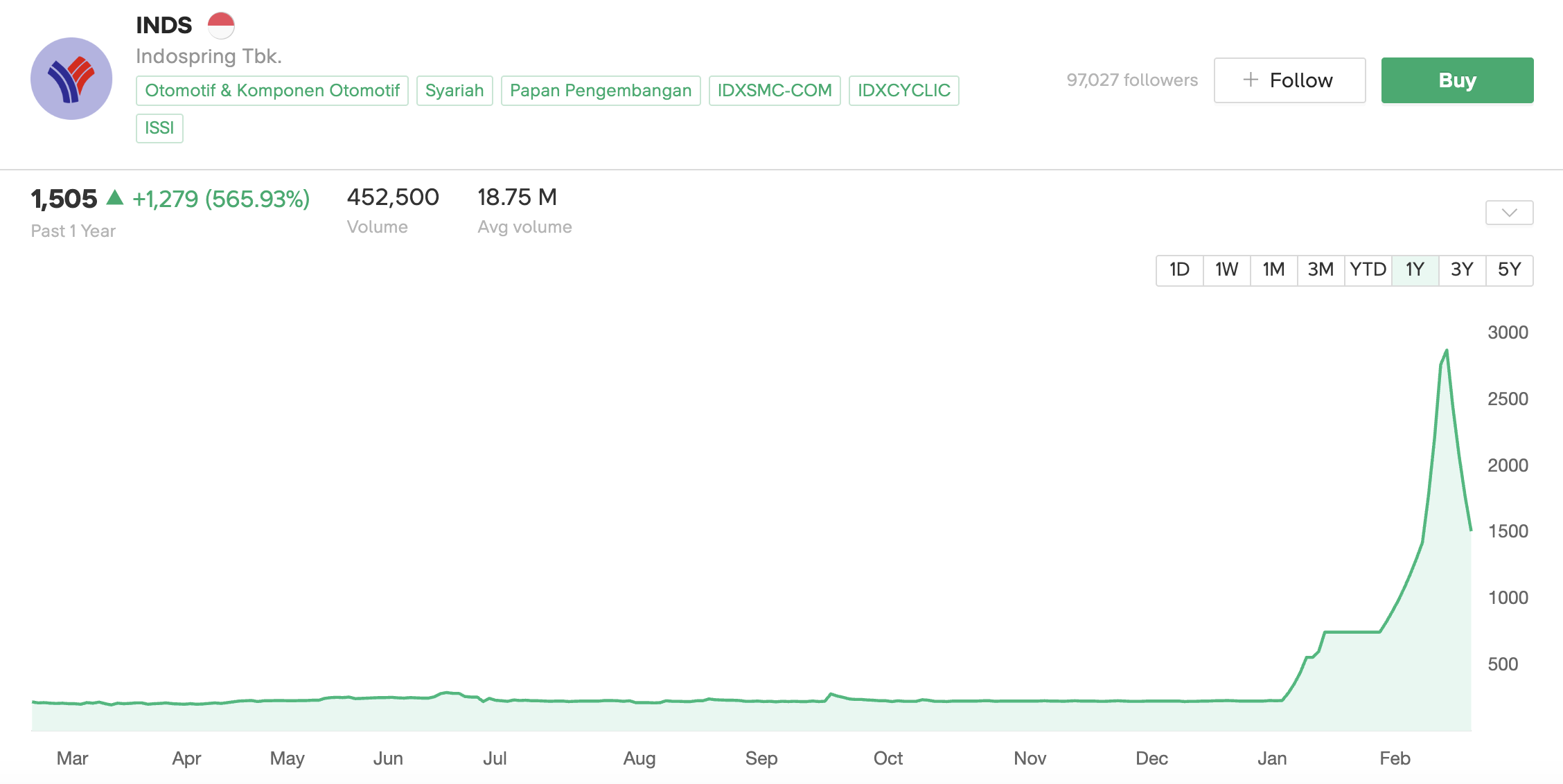Switch to 3M chart range

(x=1321, y=269)
